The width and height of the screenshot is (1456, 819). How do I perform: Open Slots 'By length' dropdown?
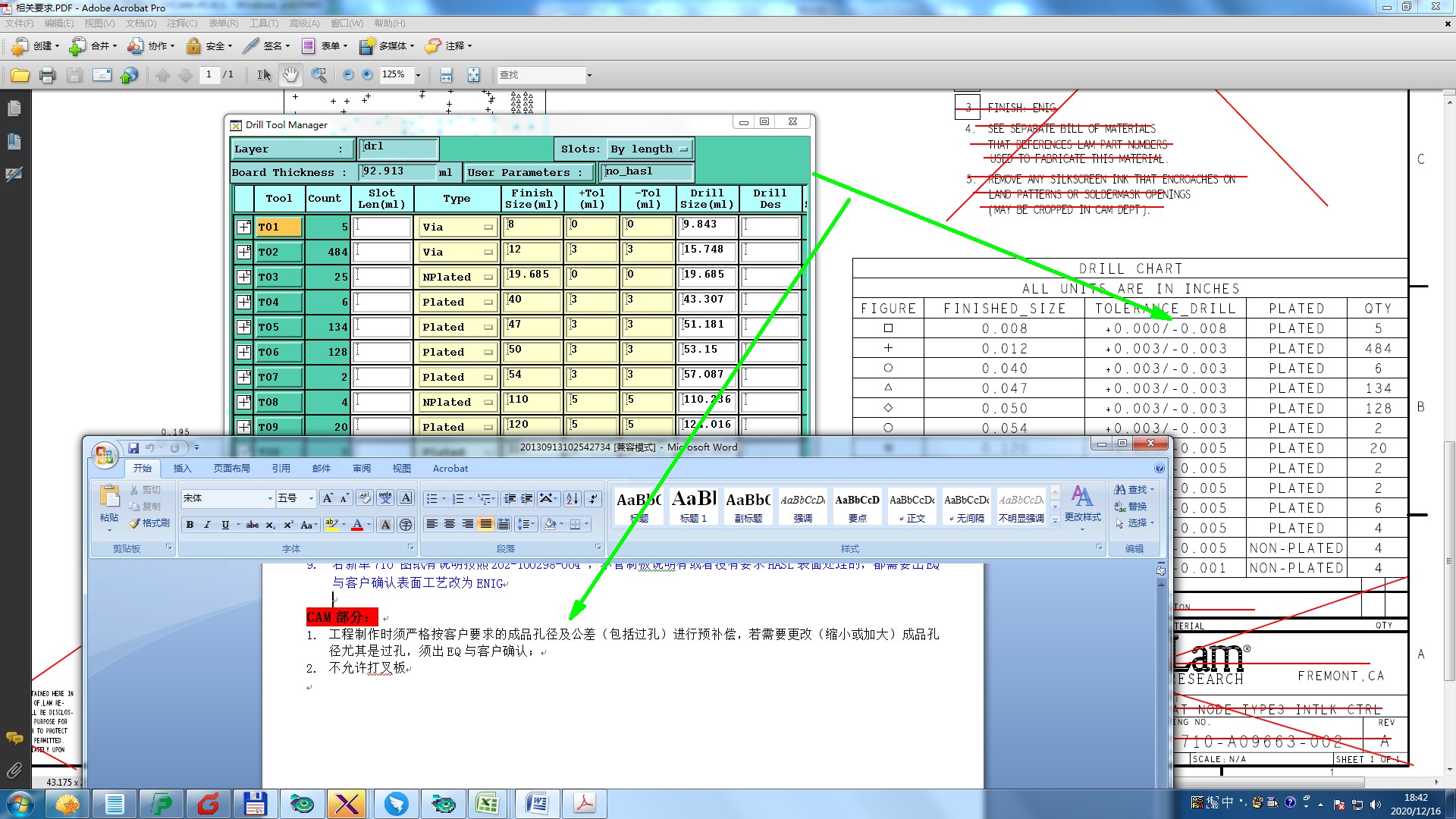tap(650, 149)
